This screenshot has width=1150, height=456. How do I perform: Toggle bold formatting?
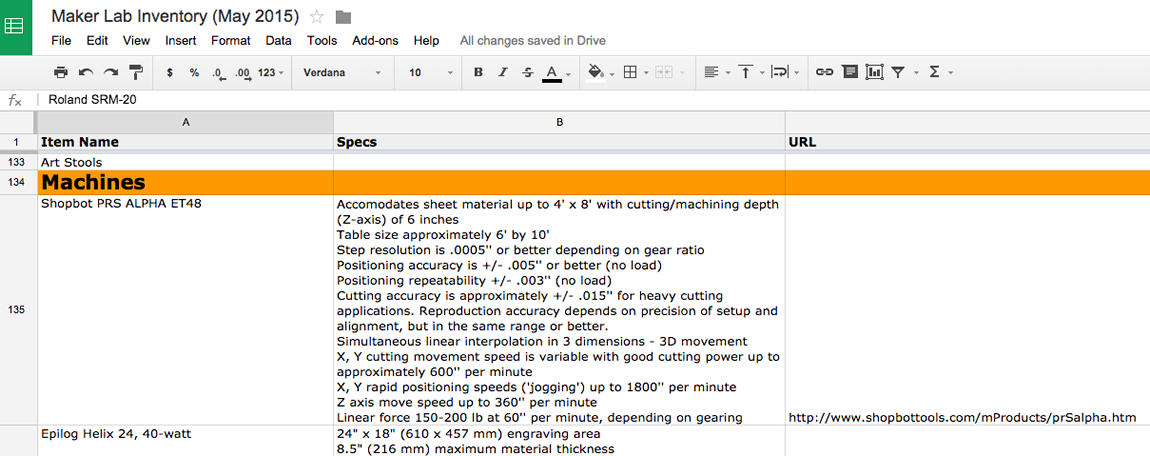pos(478,72)
